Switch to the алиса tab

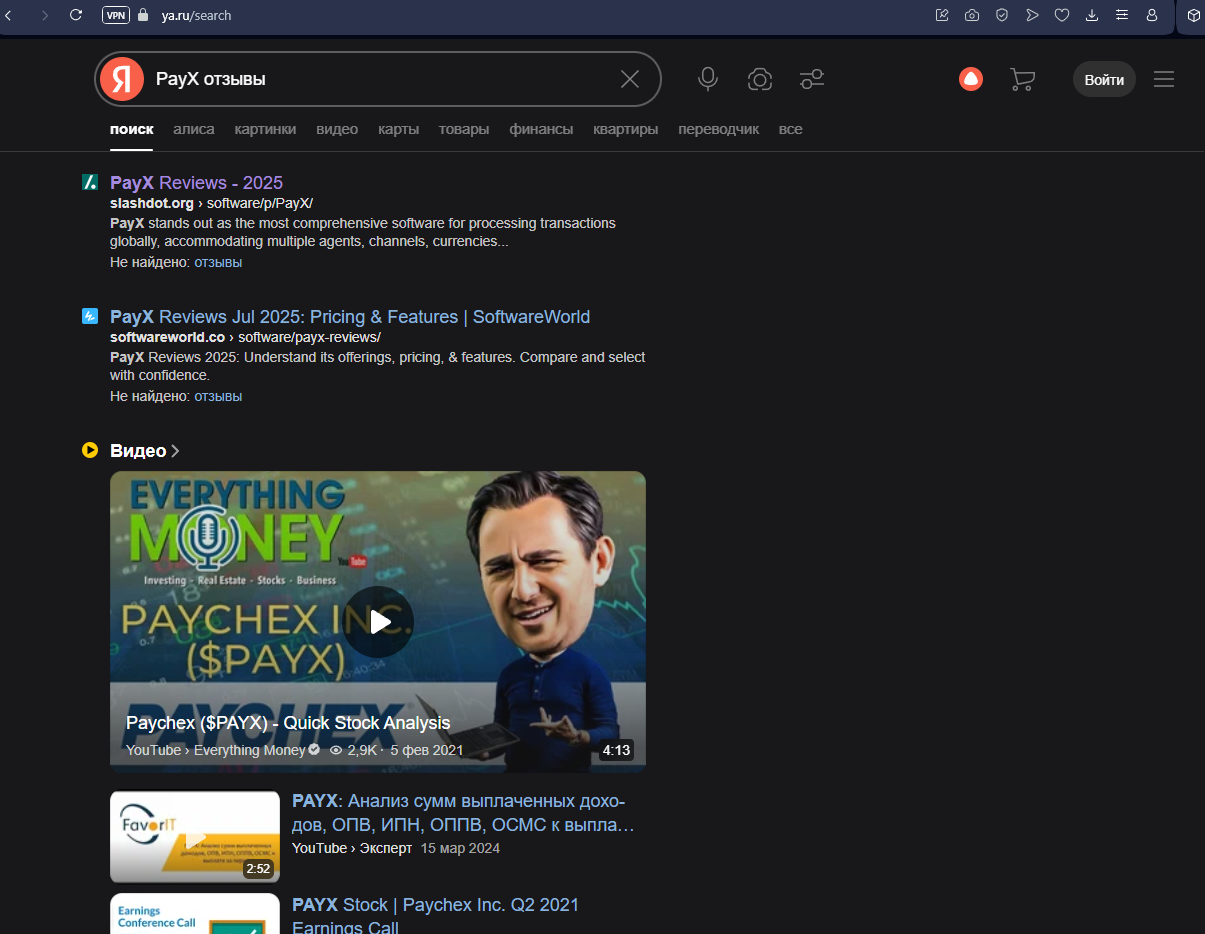point(194,129)
